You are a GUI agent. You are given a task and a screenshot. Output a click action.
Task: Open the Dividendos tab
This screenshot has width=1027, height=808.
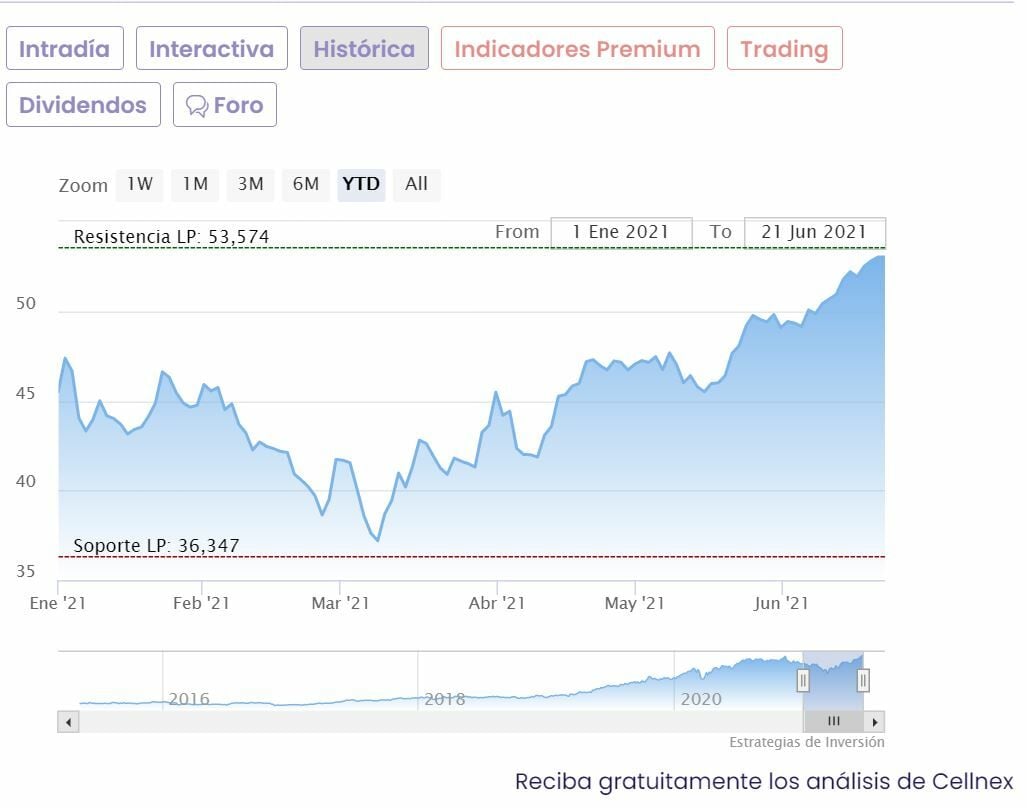point(83,105)
